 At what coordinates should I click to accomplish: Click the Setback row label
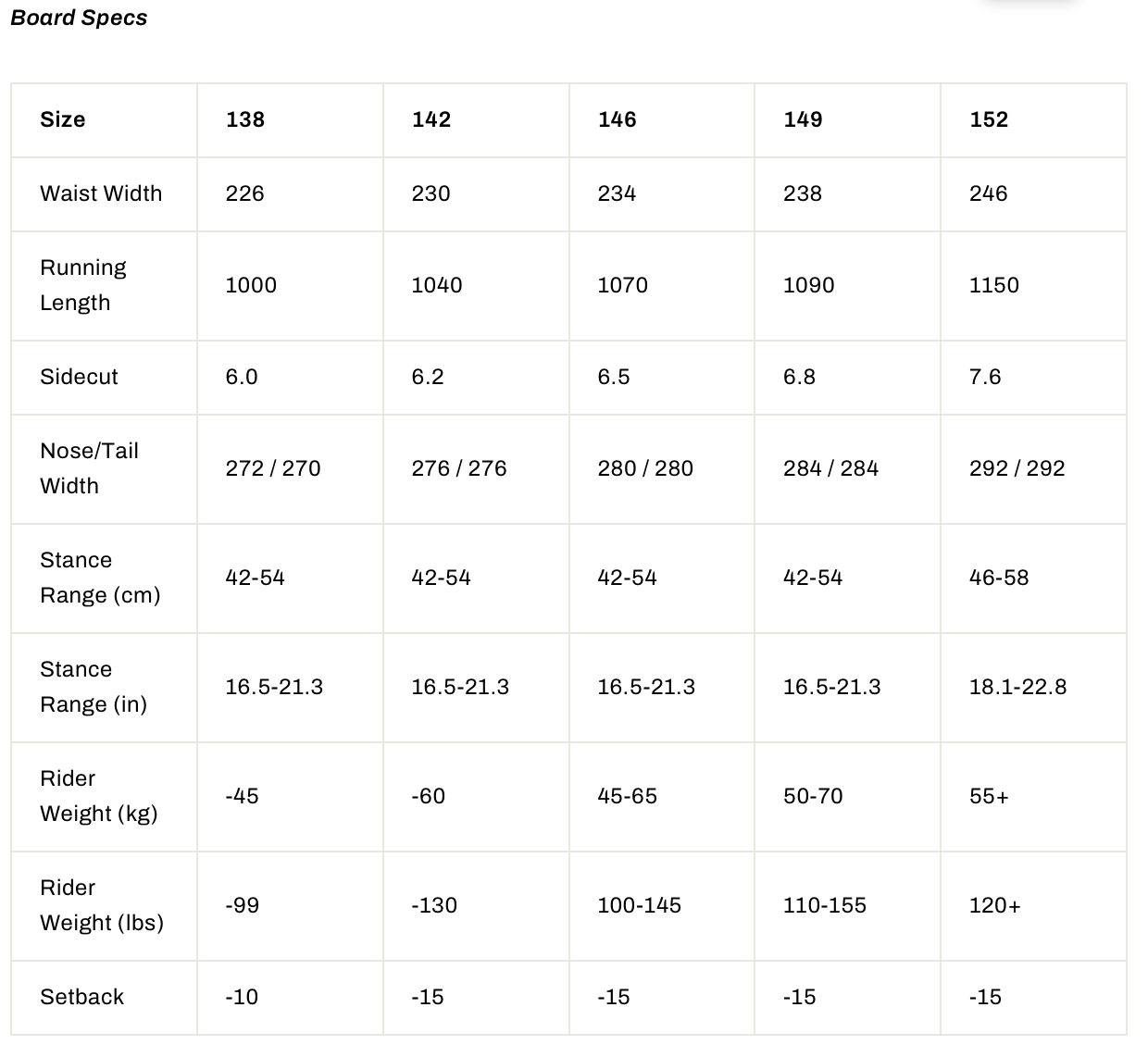[x=82, y=997]
